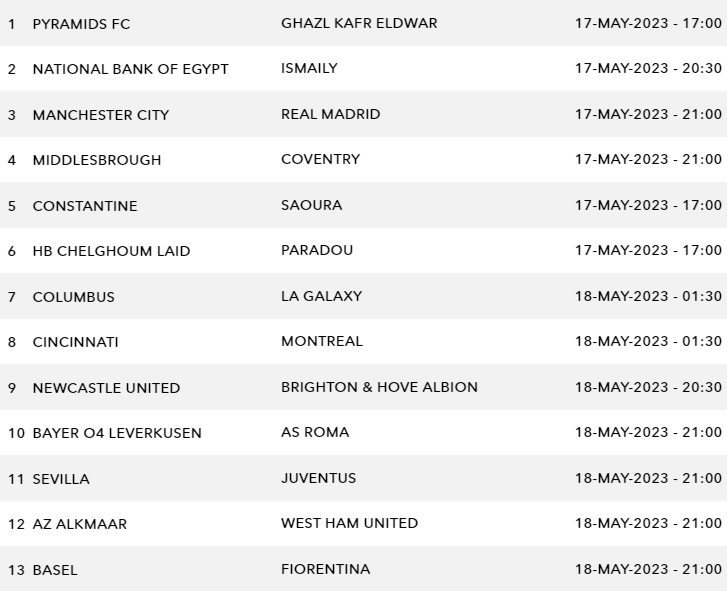Open LA Galaxy team link
This screenshot has width=727, height=591.
point(321,296)
